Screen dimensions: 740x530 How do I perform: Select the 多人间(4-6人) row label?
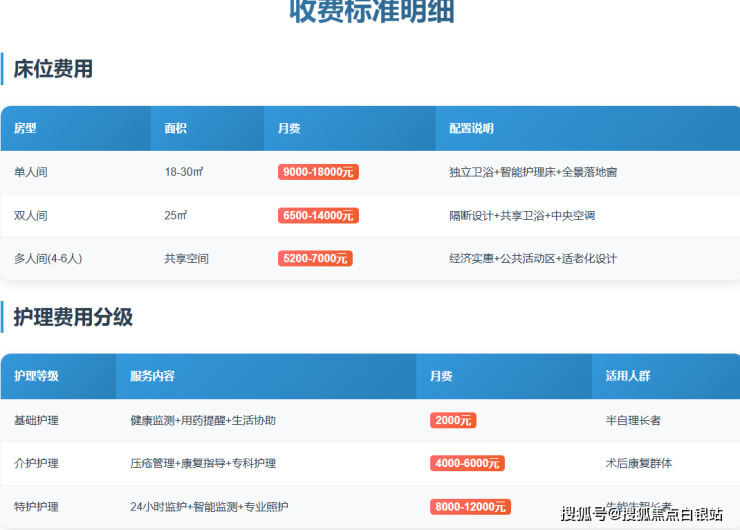pyautogui.click(x=48, y=258)
